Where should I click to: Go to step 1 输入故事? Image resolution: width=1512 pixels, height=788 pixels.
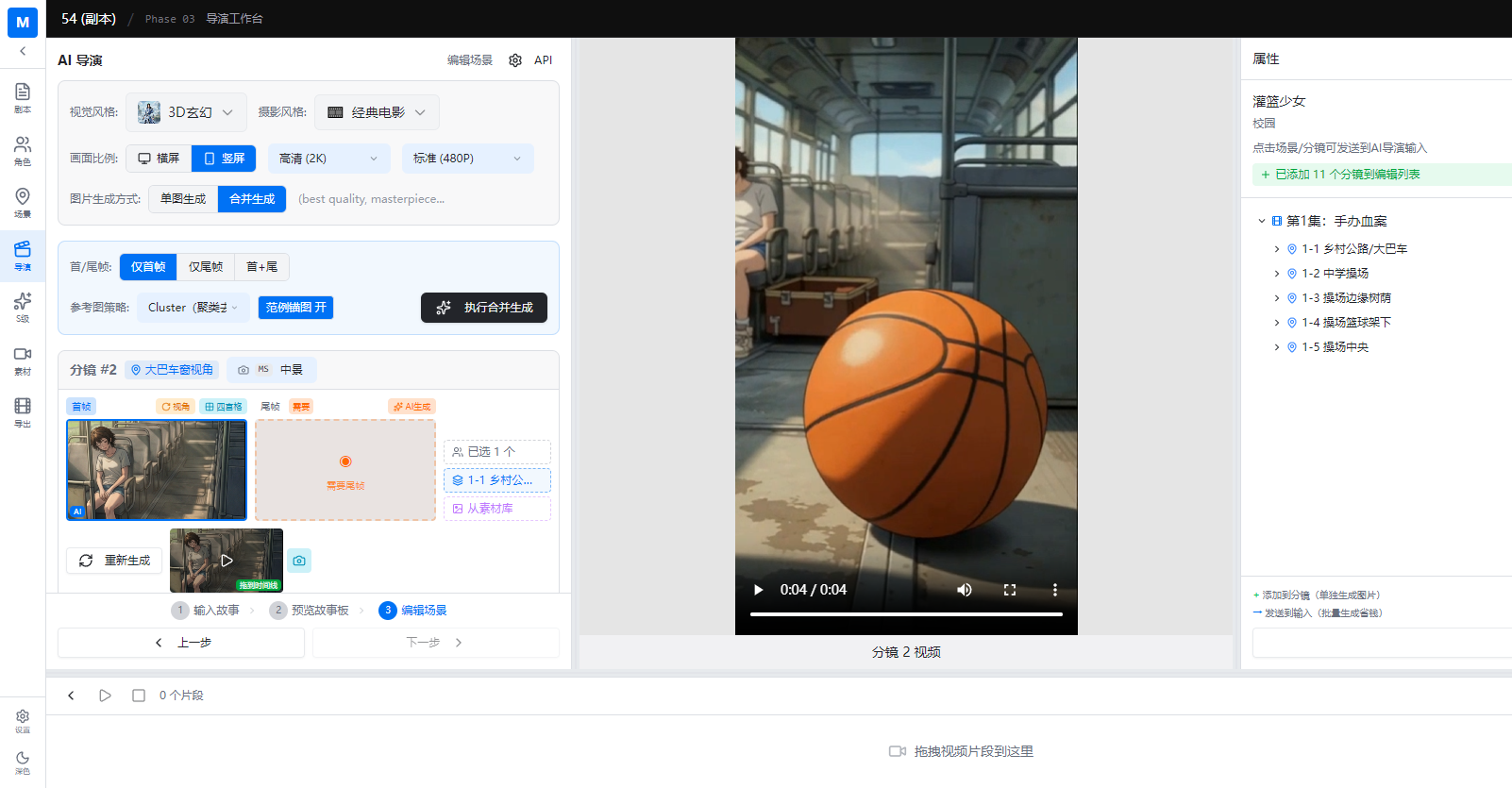click(206, 611)
